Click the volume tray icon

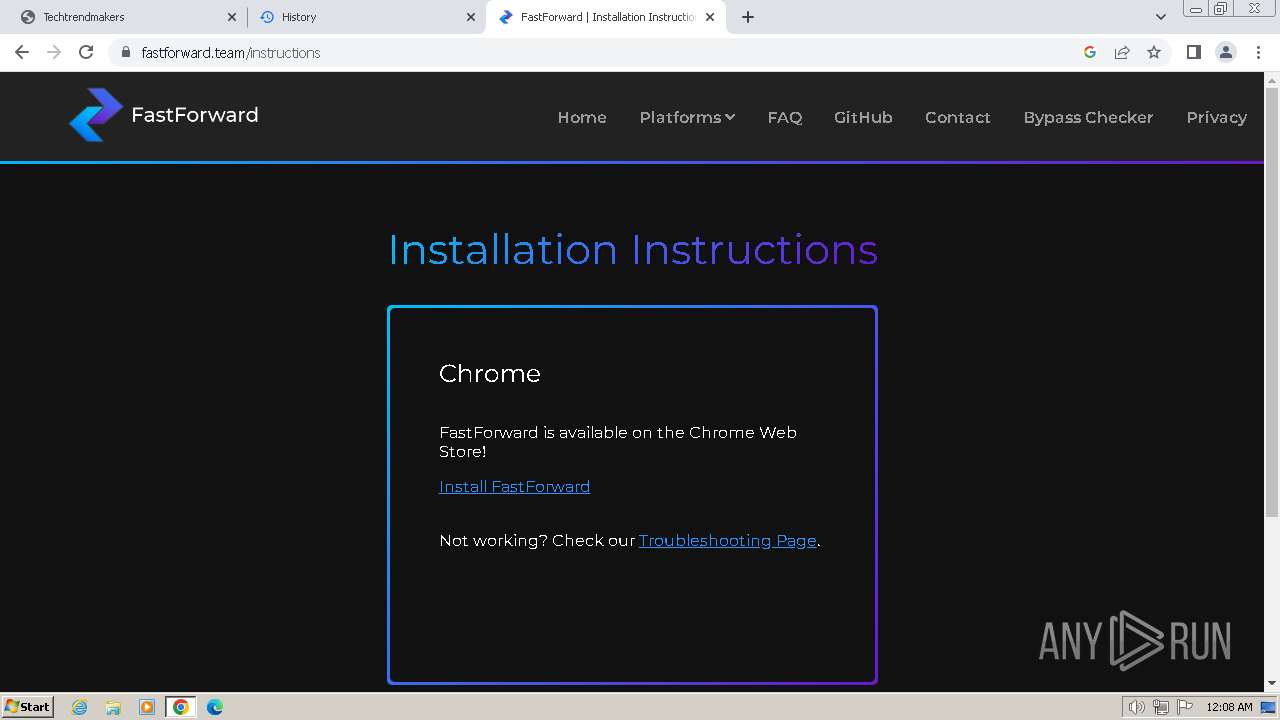tap(1136, 707)
